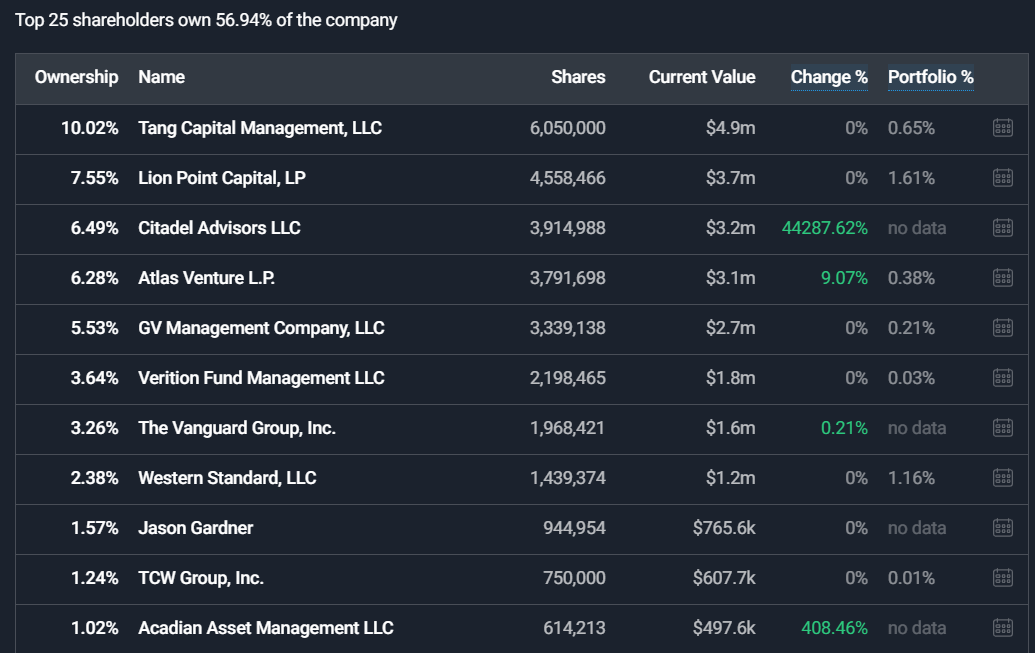The width and height of the screenshot is (1035, 653).
Task: Click the Portfolio % column header
Action: [x=931, y=77]
